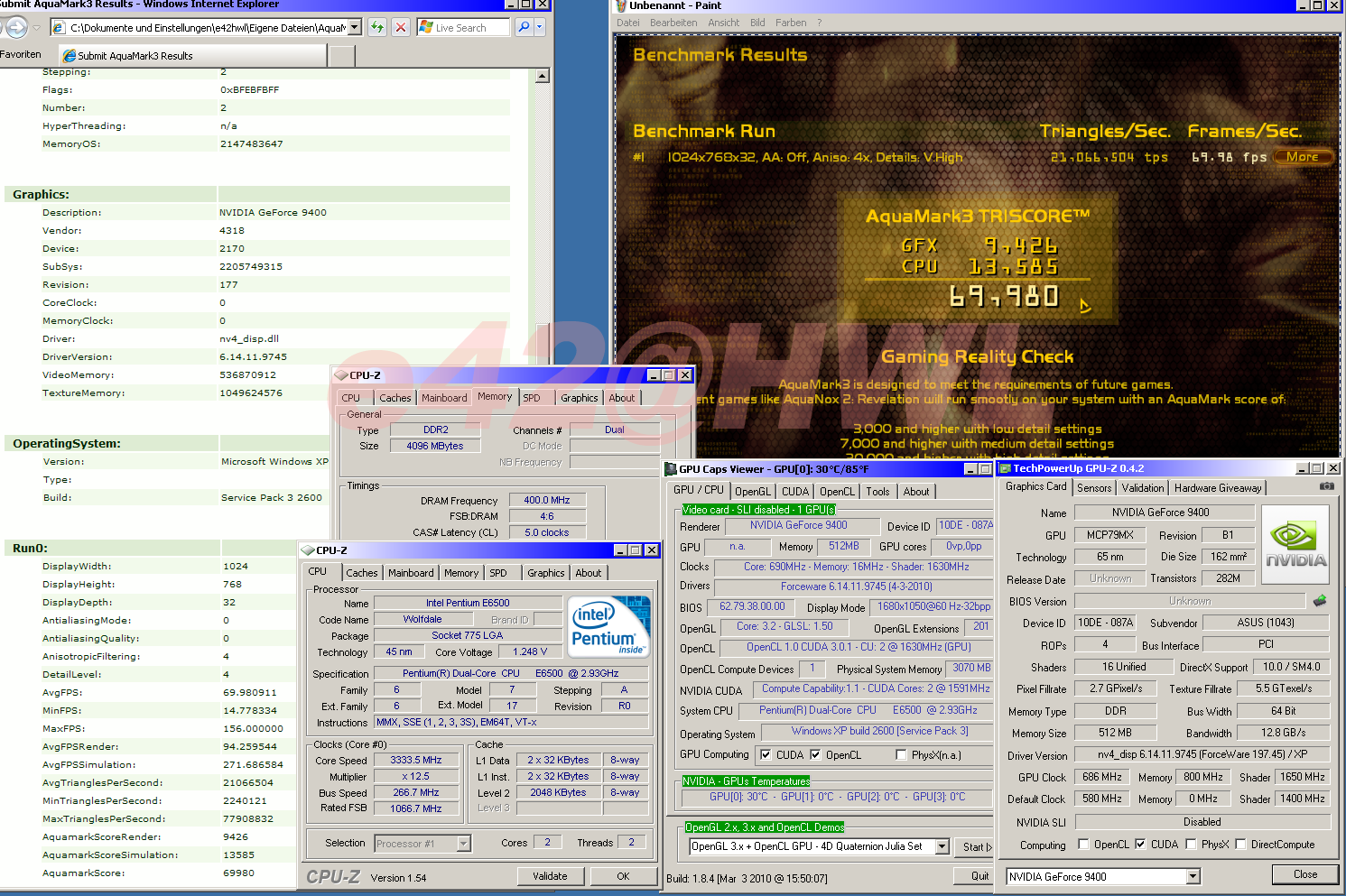Click the page icon in IE address bar
The height and width of the screenshot is (896, 1346).
click(x=60, y=27)
